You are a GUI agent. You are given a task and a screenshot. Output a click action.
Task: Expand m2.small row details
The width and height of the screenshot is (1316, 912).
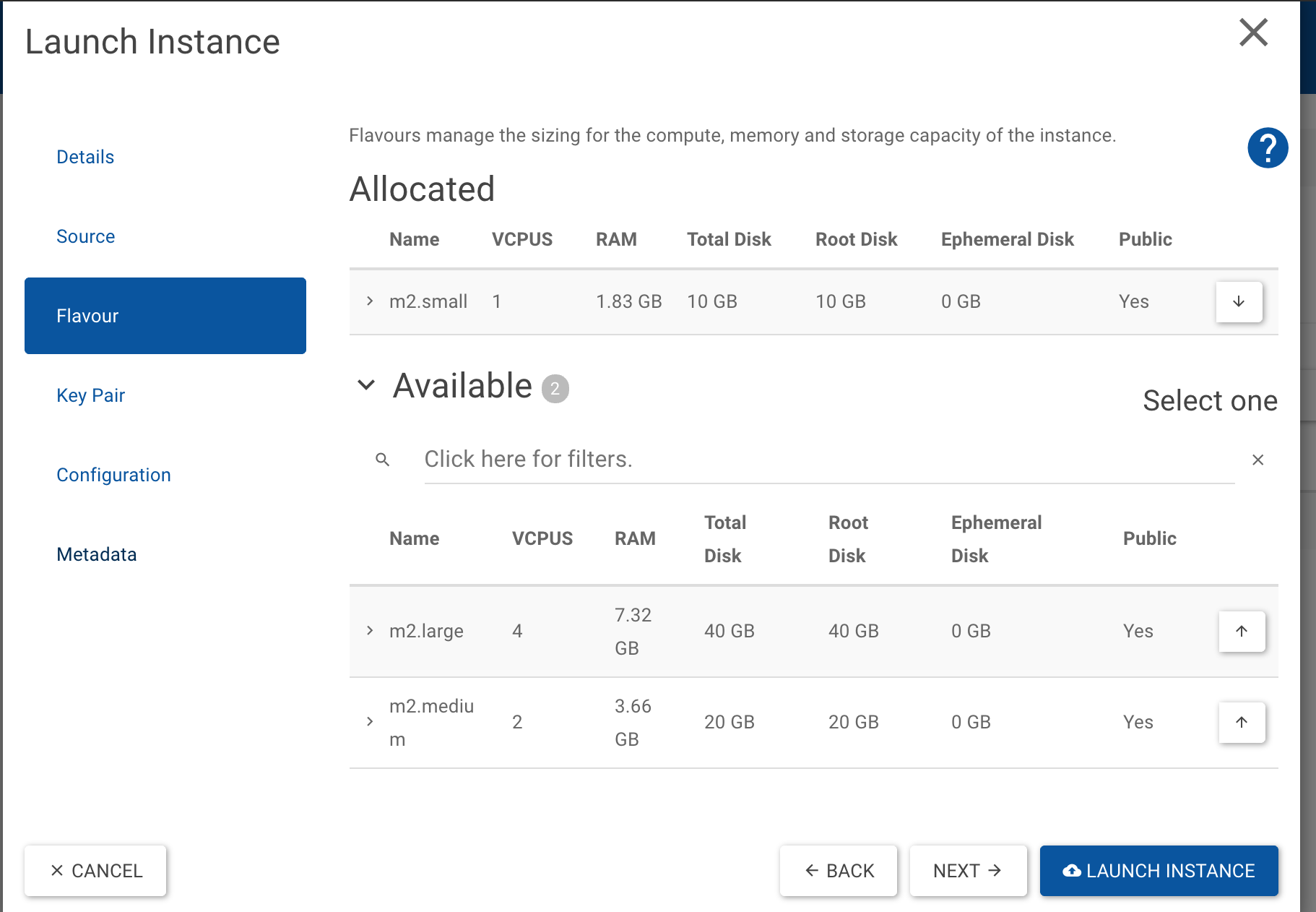point(370,301)
